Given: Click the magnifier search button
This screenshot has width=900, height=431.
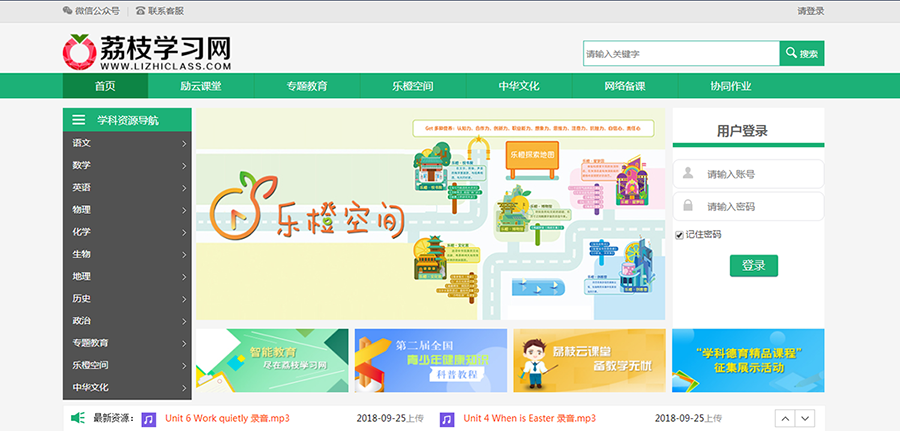Looking at the screenshot, I should [801, 54].
